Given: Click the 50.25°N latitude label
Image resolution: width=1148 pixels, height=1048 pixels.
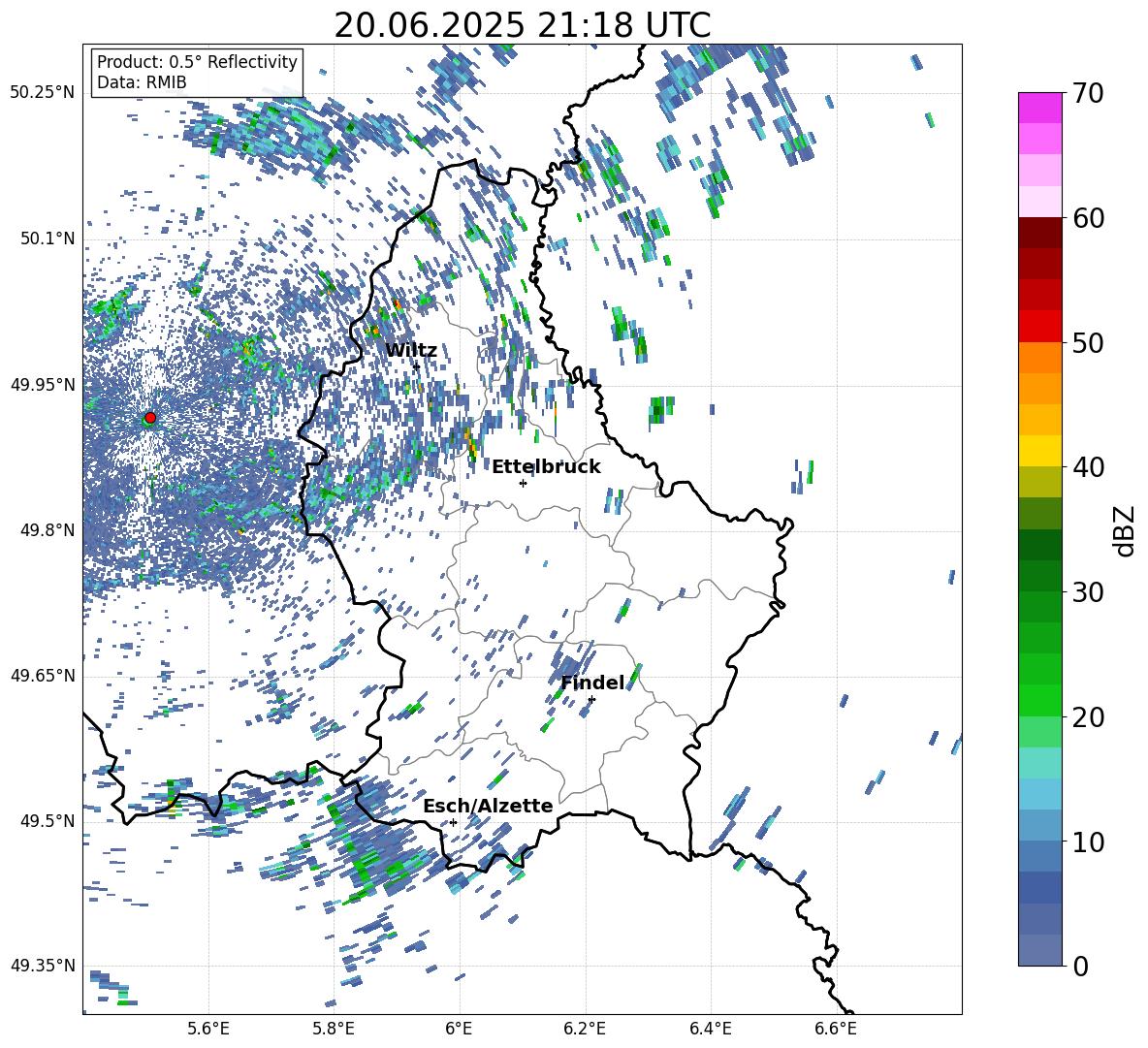Looking at the screenshot, I should pos(43,93).
